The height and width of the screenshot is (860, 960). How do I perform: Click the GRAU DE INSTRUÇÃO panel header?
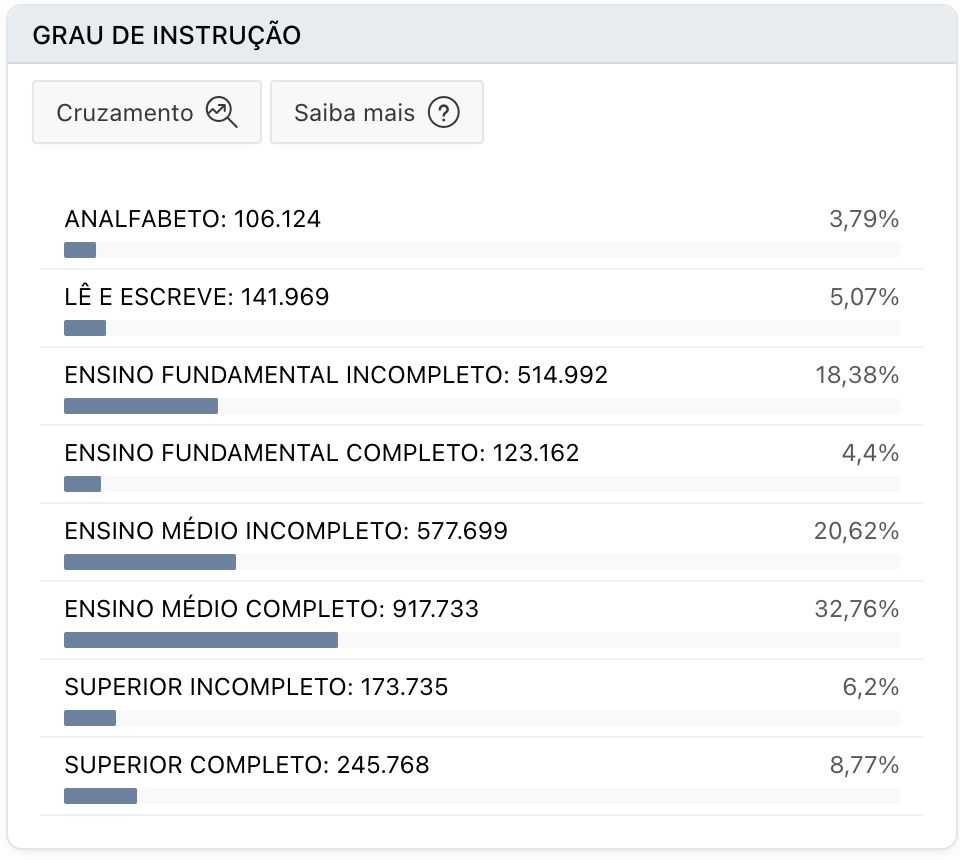482,35
